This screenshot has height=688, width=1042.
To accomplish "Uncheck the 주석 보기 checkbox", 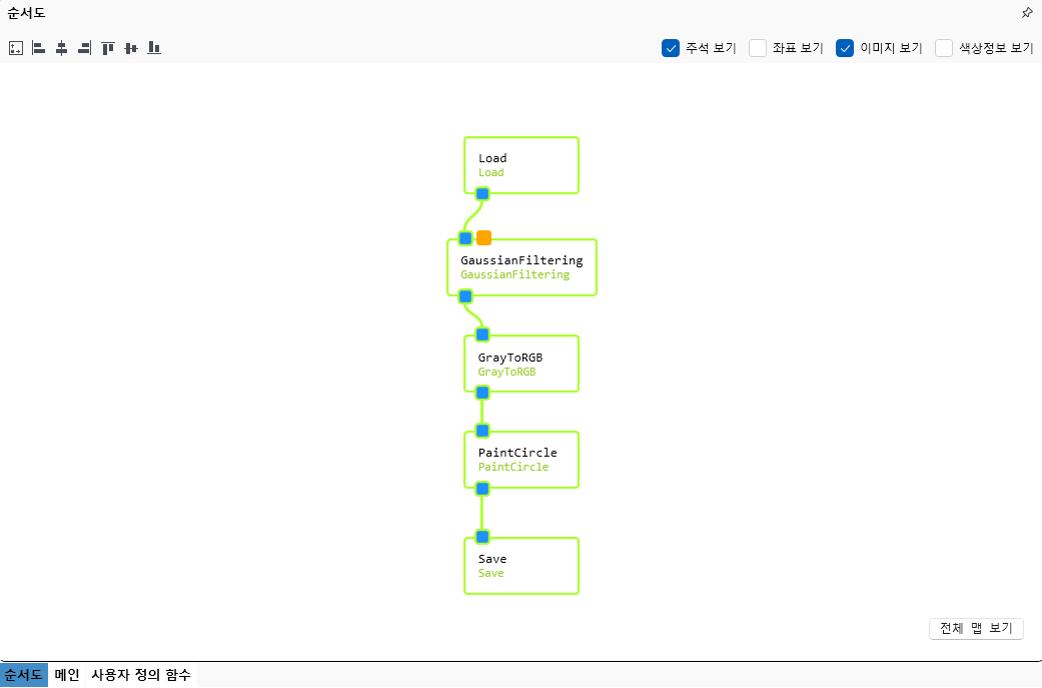I will click(671, 48).
